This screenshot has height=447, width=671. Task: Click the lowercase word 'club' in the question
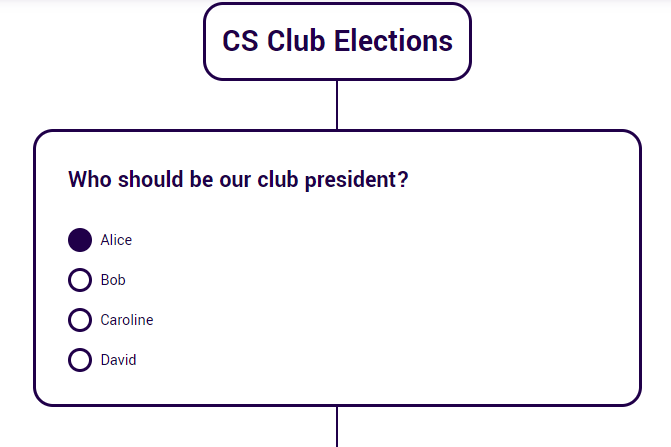tap(280, 180)
